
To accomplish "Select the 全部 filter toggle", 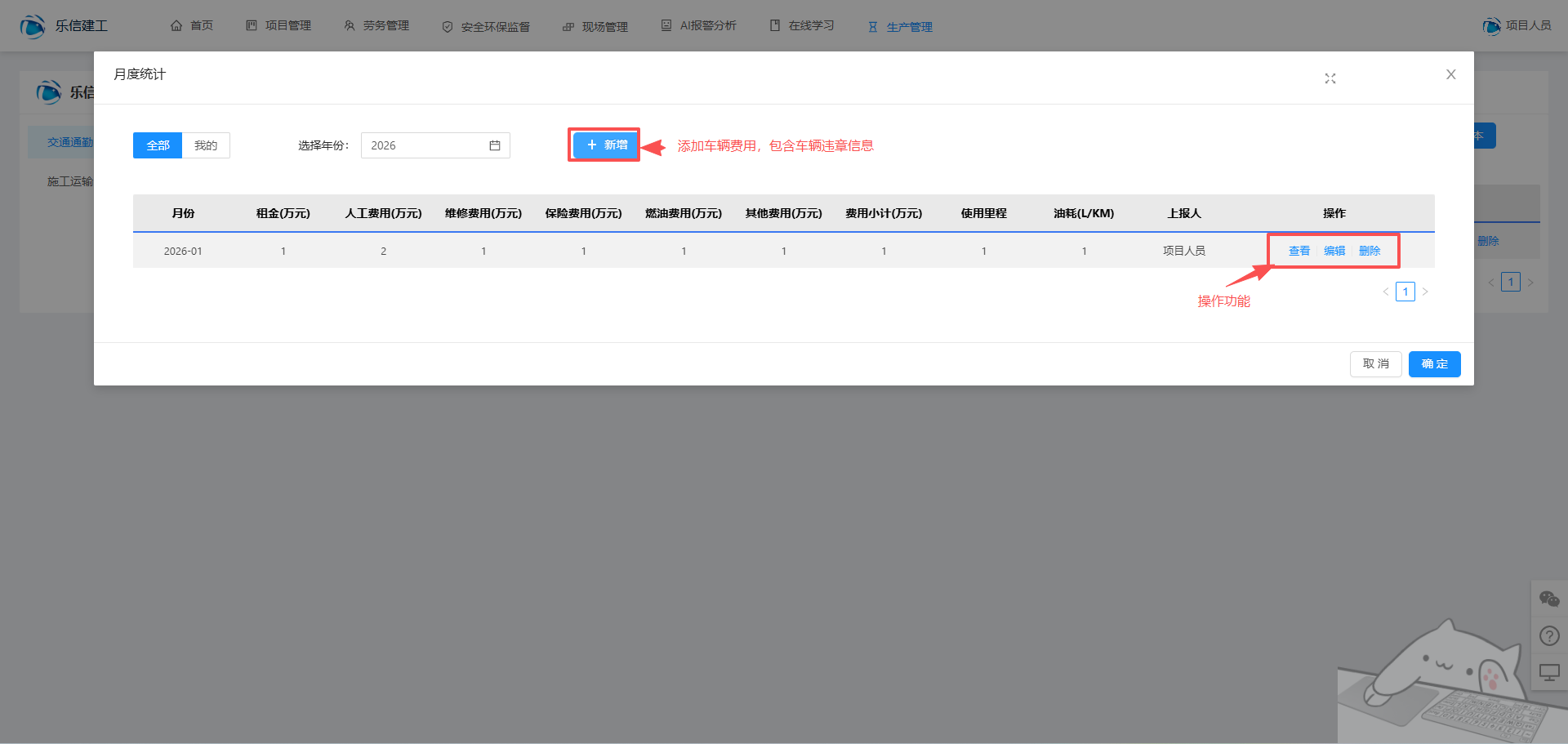I will [x=158, y=145].
